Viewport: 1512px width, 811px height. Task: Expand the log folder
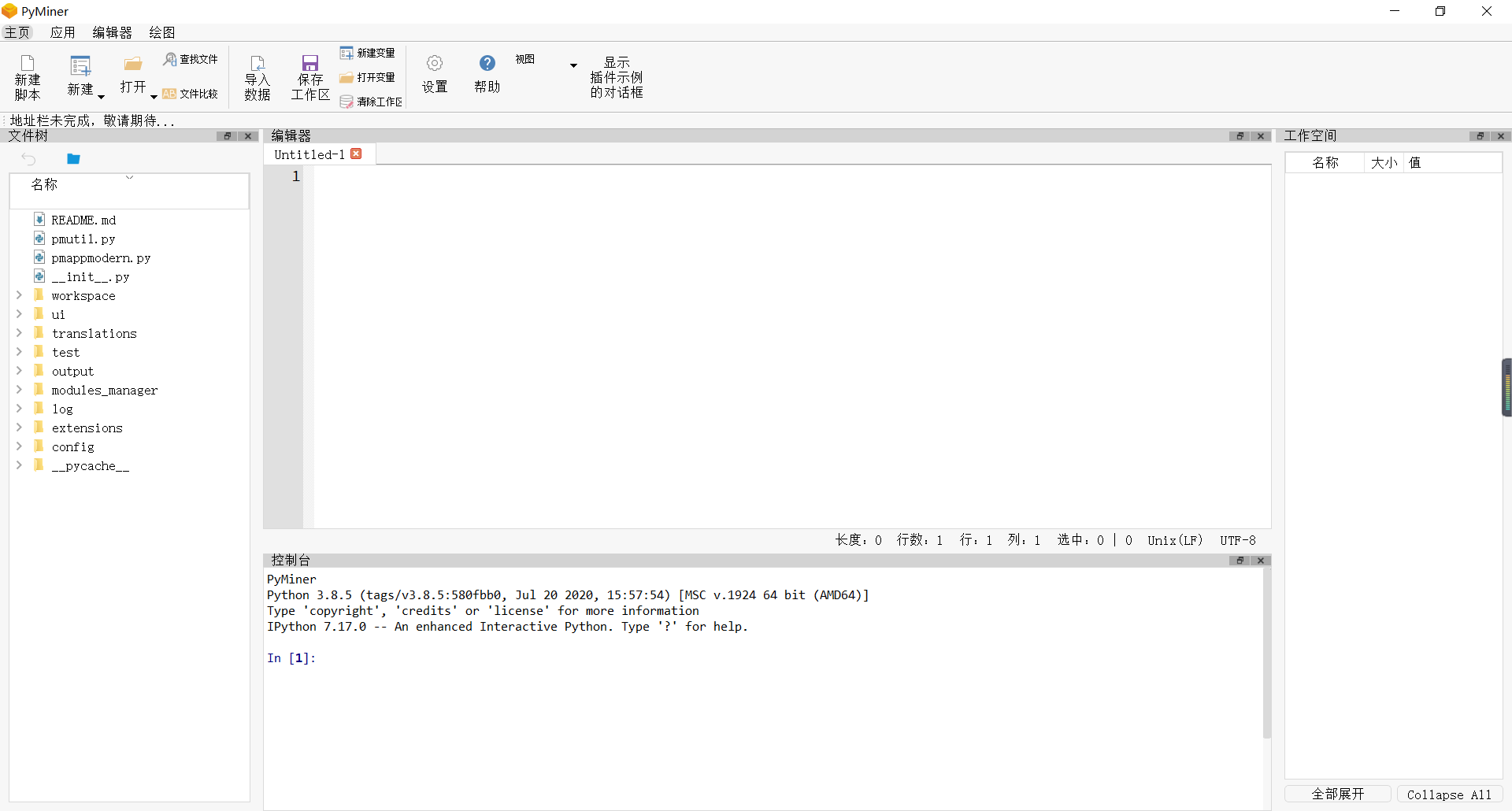pyautogui.click(x=19, y=409)
